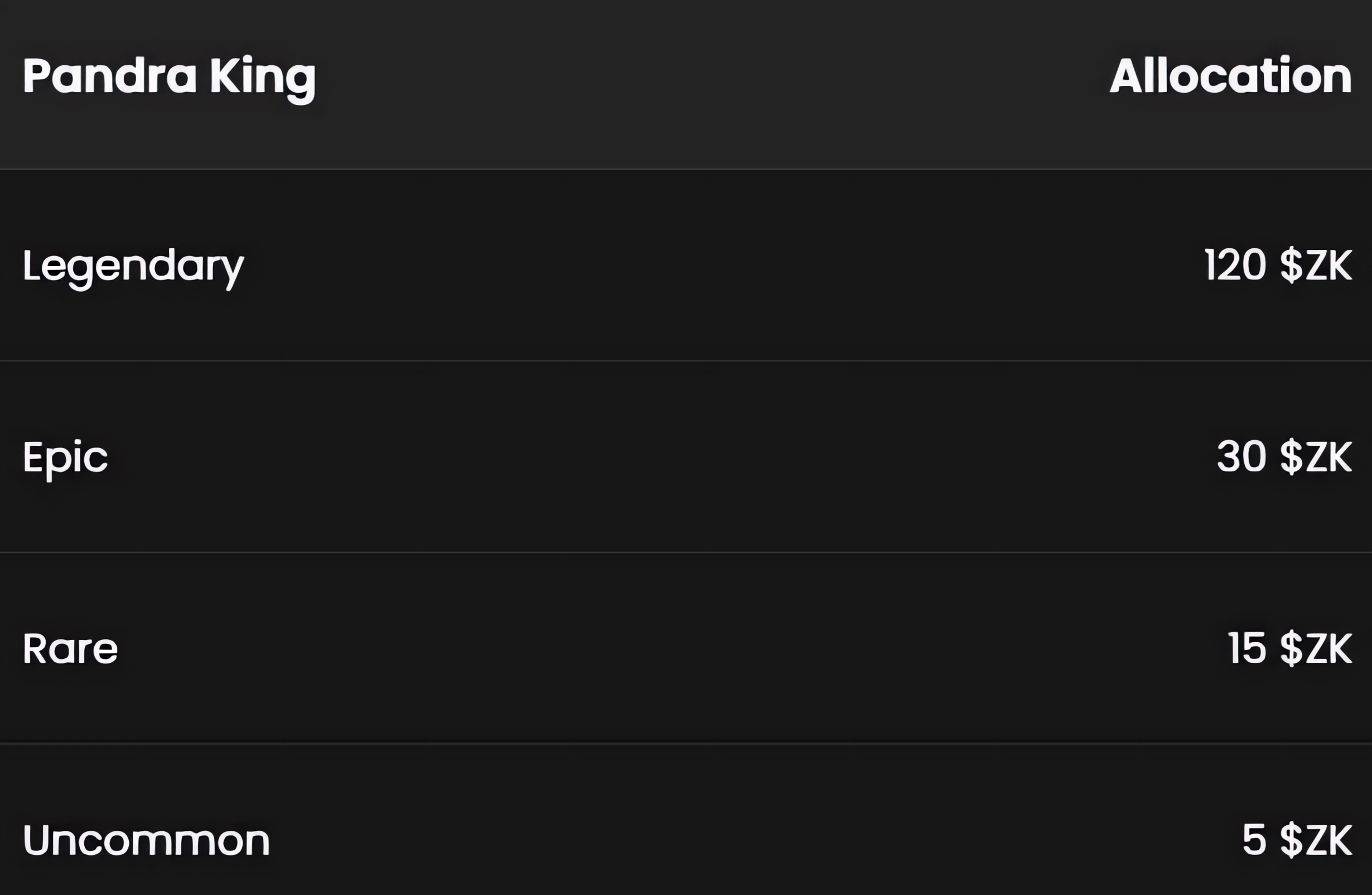
Task: Click the empty header bar between column titles
Action: coord(692,81)
